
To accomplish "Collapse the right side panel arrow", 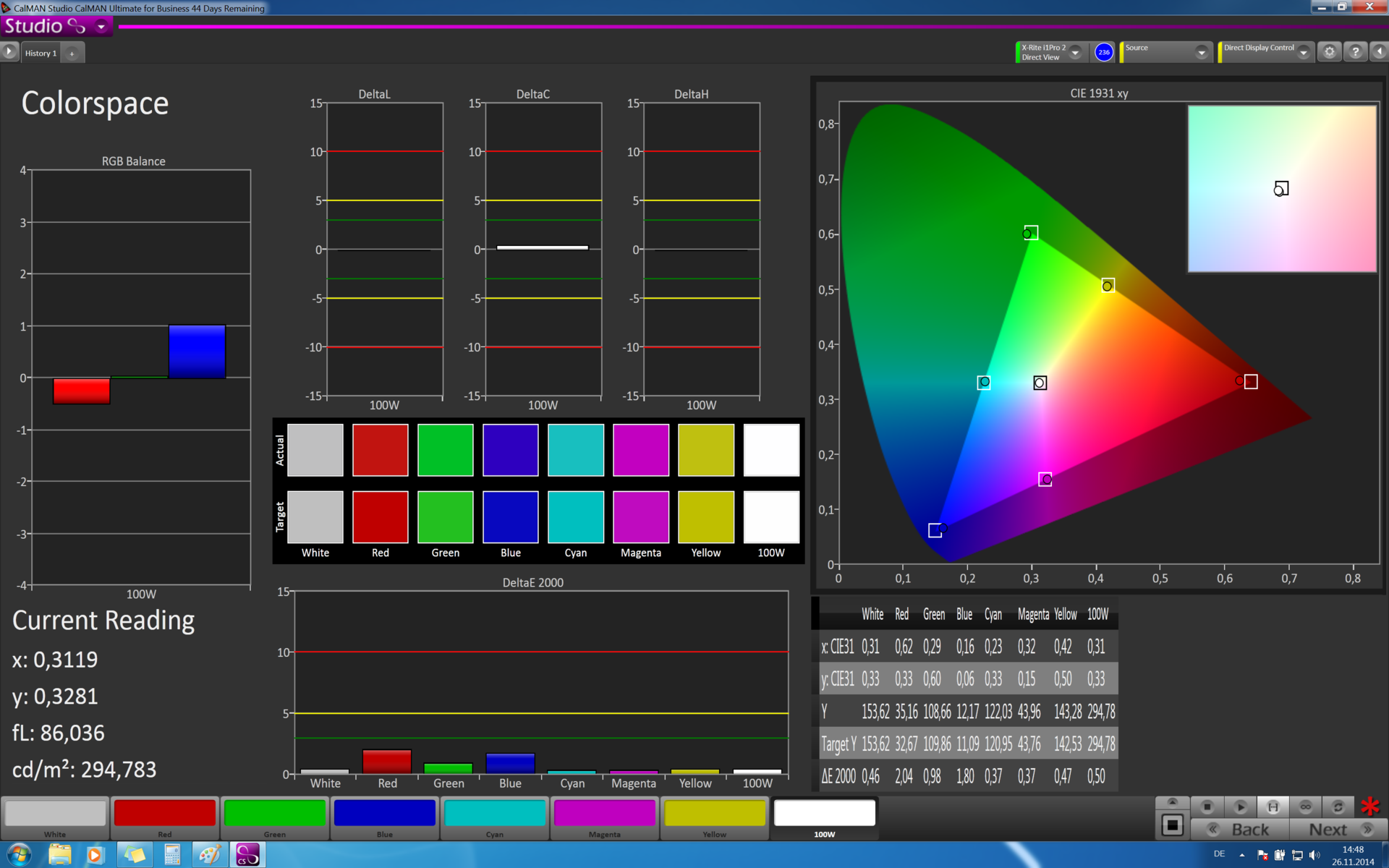I will point(1379,52).
